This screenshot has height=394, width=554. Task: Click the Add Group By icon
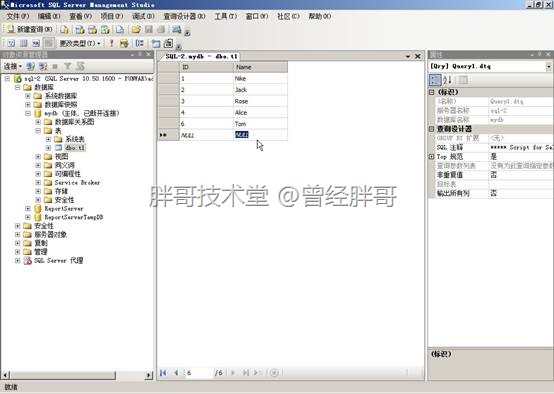click(140, 43)
